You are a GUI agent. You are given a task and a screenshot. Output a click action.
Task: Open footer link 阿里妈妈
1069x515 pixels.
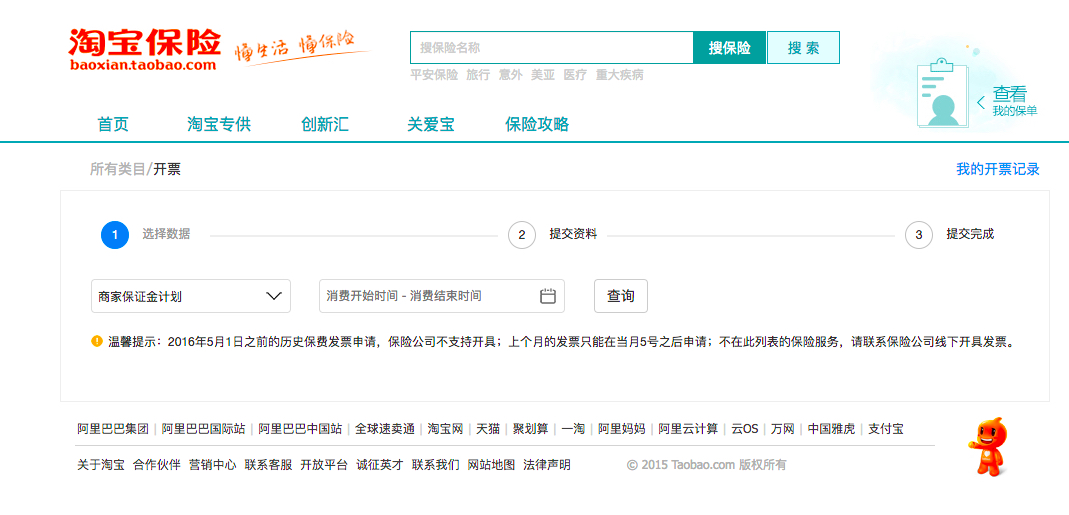(x=621, y=429)
